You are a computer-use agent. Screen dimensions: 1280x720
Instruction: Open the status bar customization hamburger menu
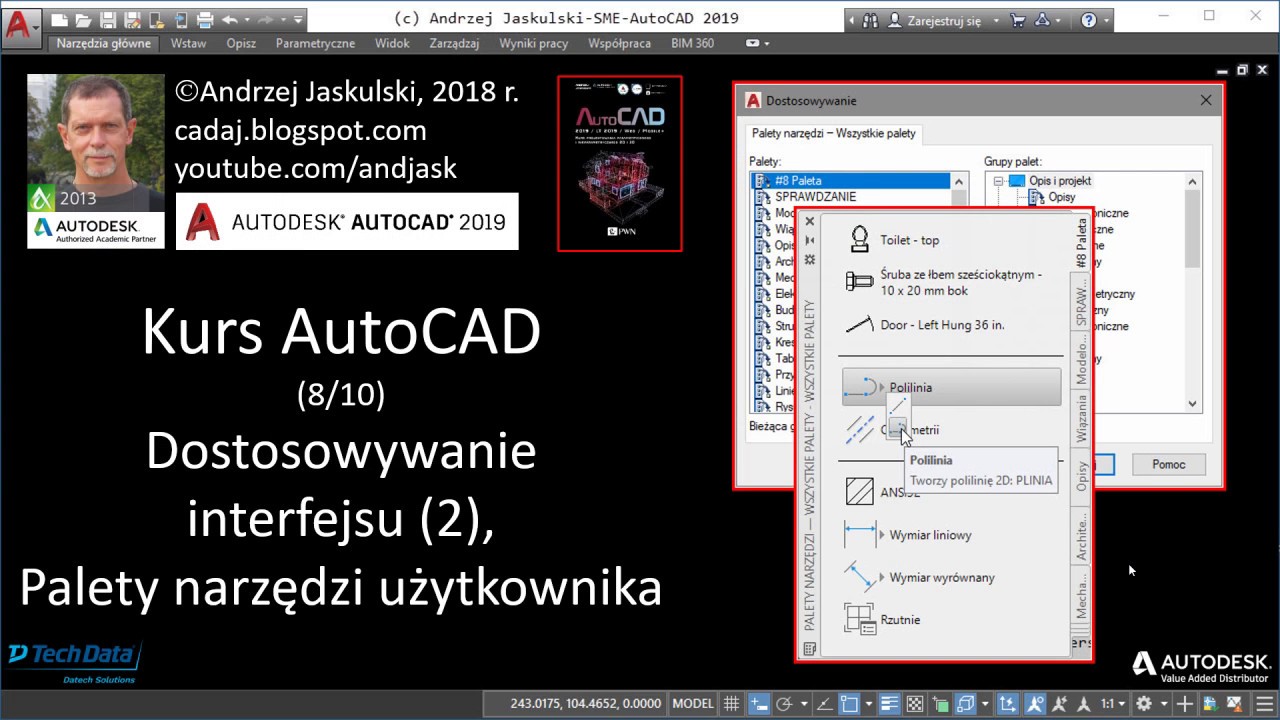click(x=1265, y=703)
